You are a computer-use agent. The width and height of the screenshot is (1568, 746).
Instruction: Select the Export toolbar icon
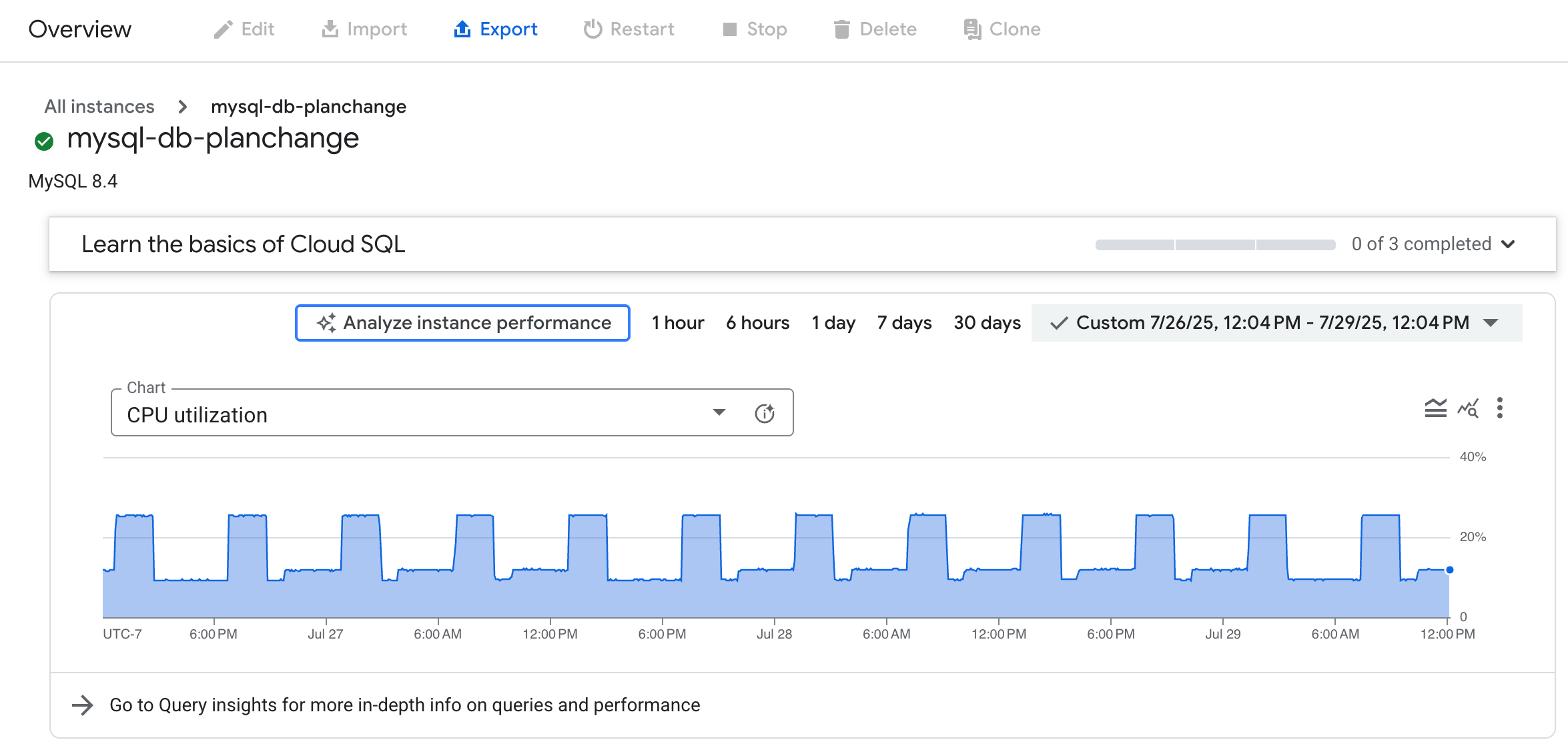click(x=463, y=29)
